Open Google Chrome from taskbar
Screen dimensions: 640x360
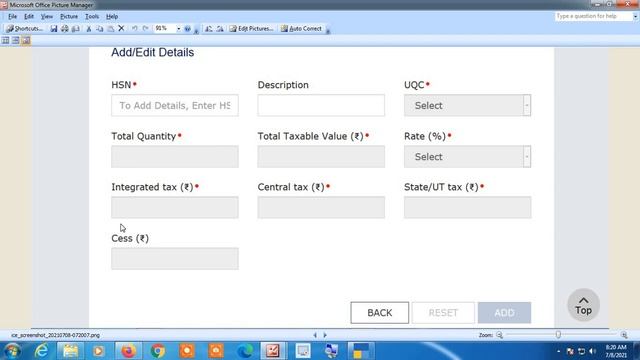(158, 351)
